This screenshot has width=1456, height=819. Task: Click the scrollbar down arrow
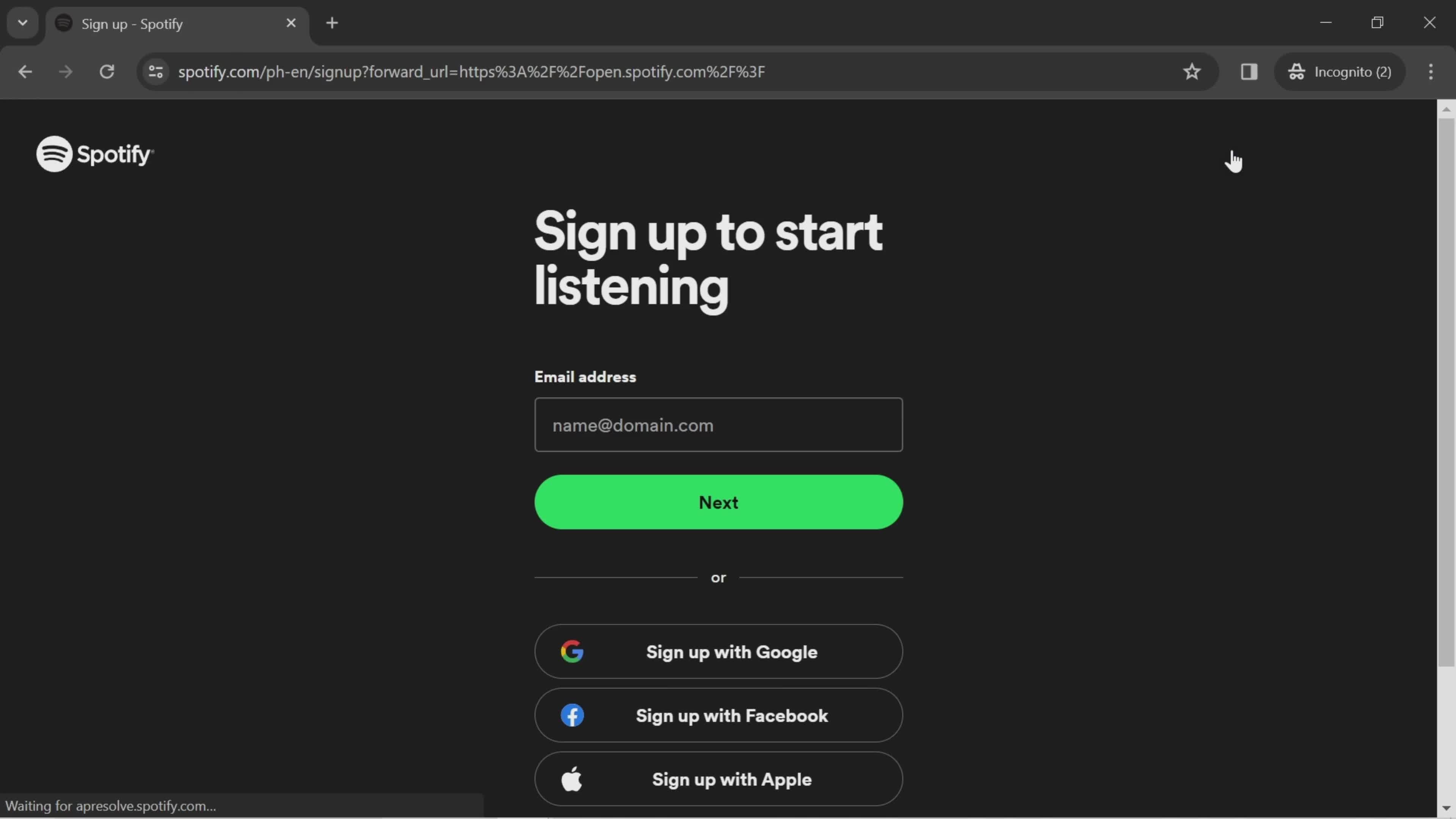click(x=1446, y=809)
